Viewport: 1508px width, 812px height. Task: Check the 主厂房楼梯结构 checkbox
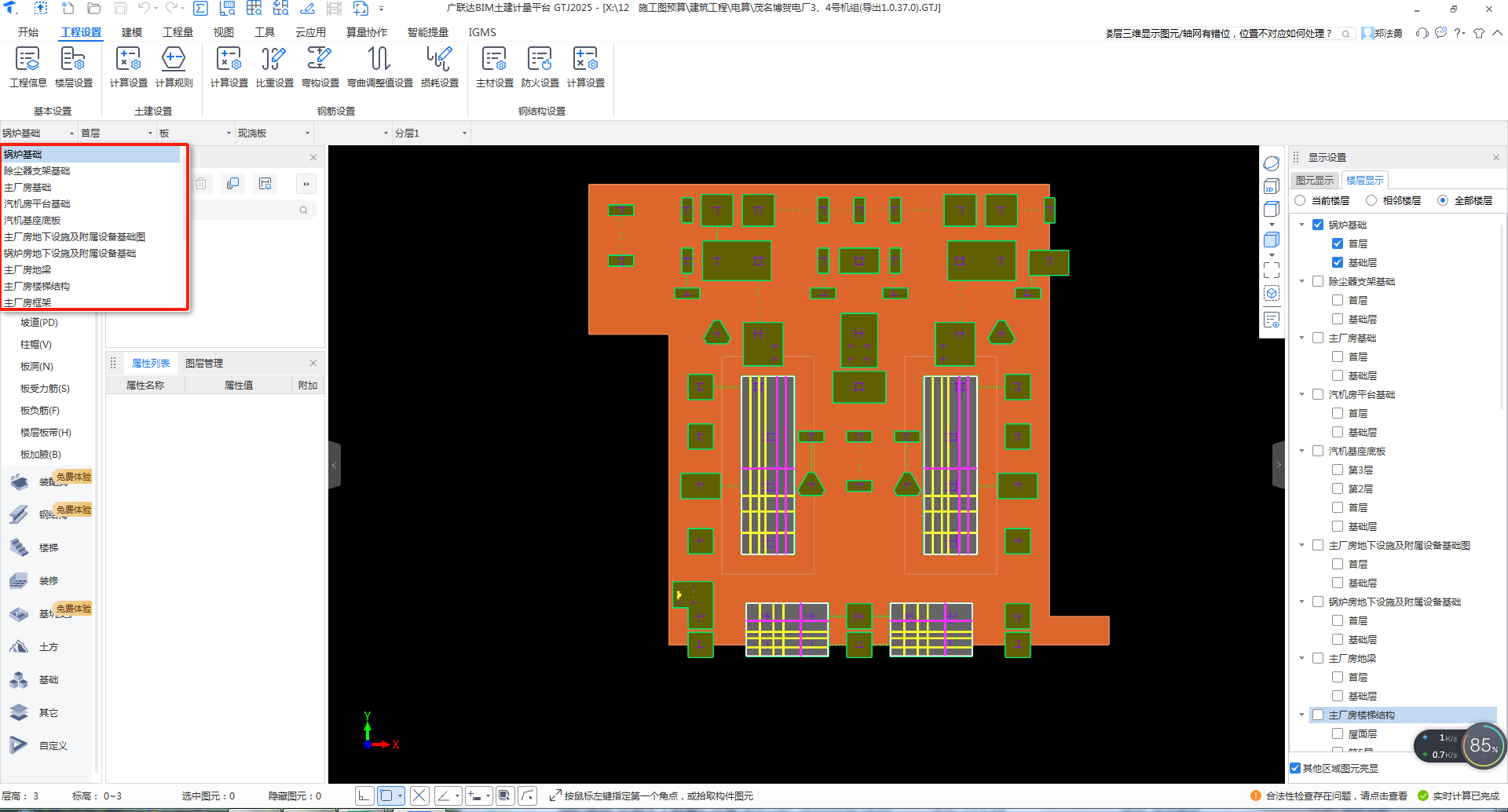coord(1318,715)
